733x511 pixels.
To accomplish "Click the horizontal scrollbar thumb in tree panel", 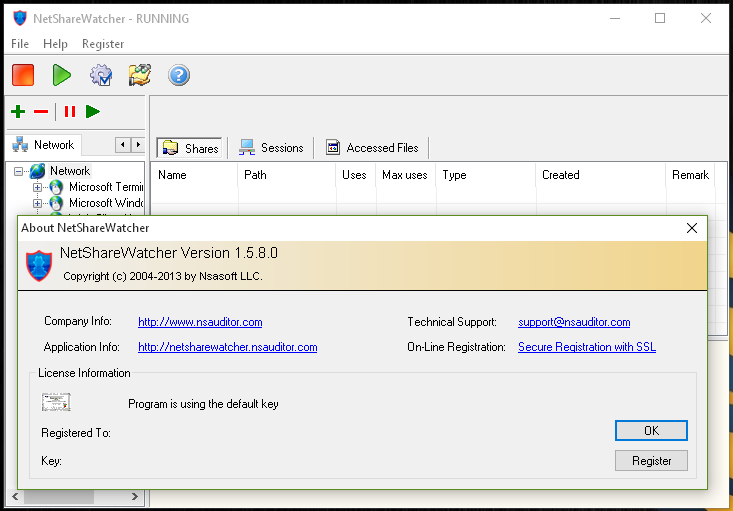I will [x=59, y=497].
